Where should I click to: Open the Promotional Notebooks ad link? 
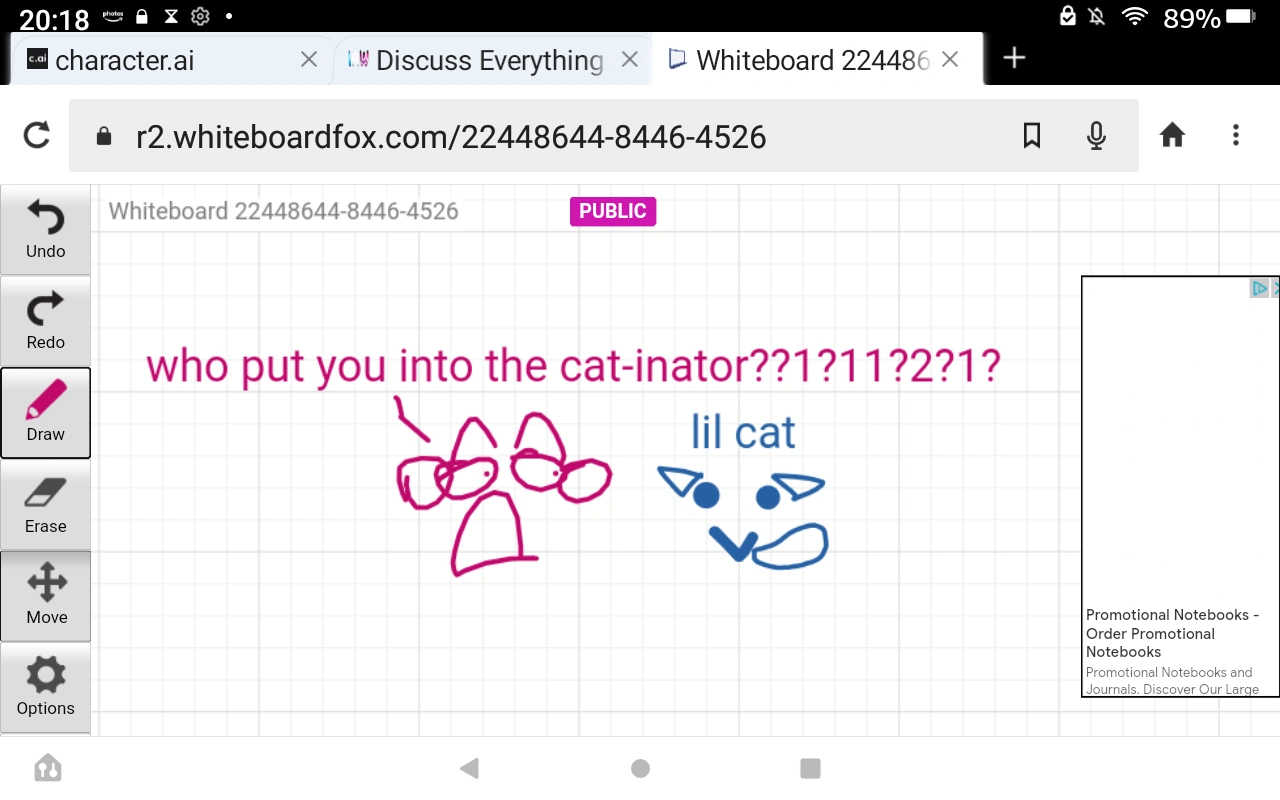(x=1172, y=633)
